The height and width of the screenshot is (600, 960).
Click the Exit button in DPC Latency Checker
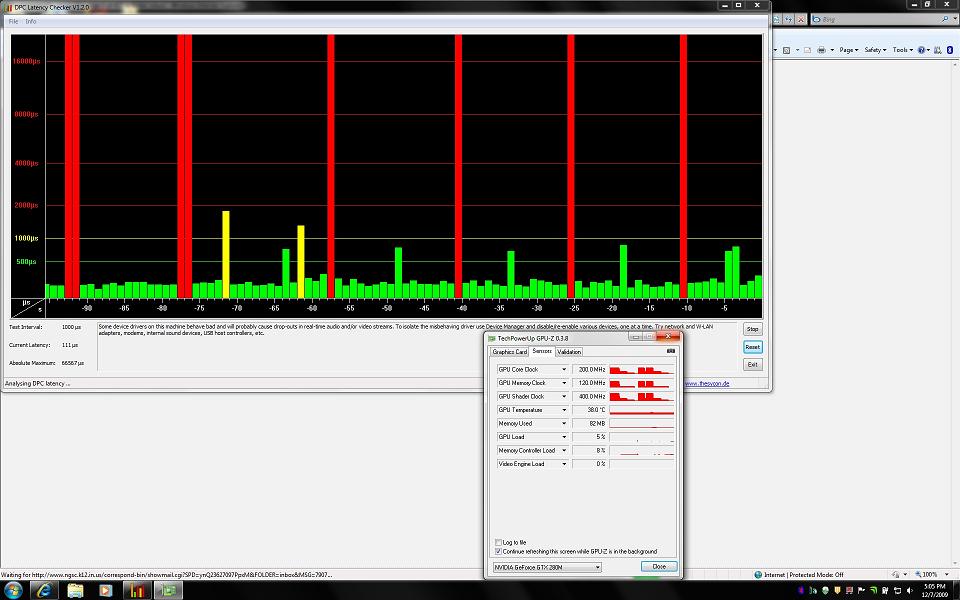pyautogui.click(x=752, y=364)
